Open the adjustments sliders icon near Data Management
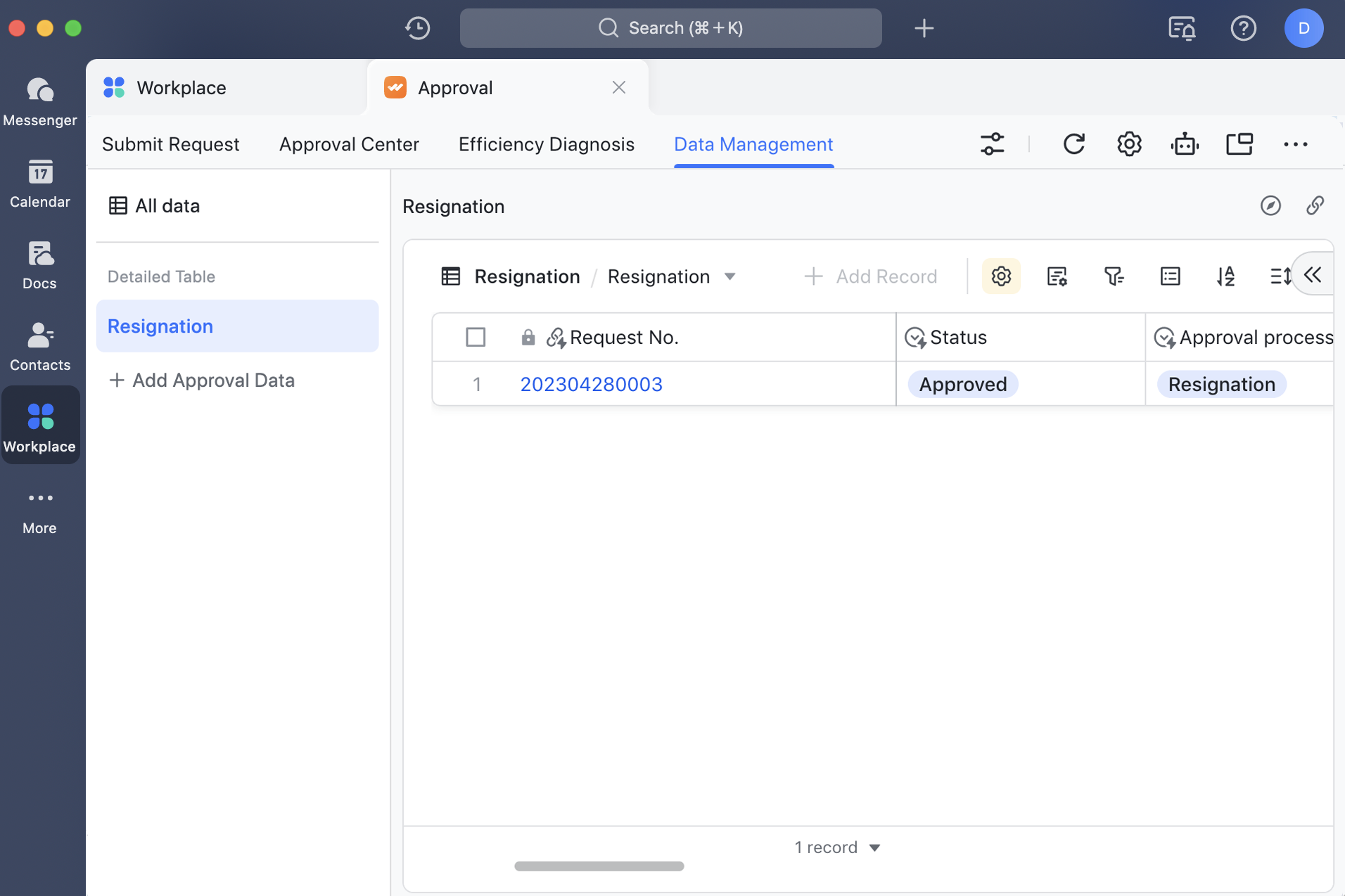The image size is (1345, 896). point(992,143)
